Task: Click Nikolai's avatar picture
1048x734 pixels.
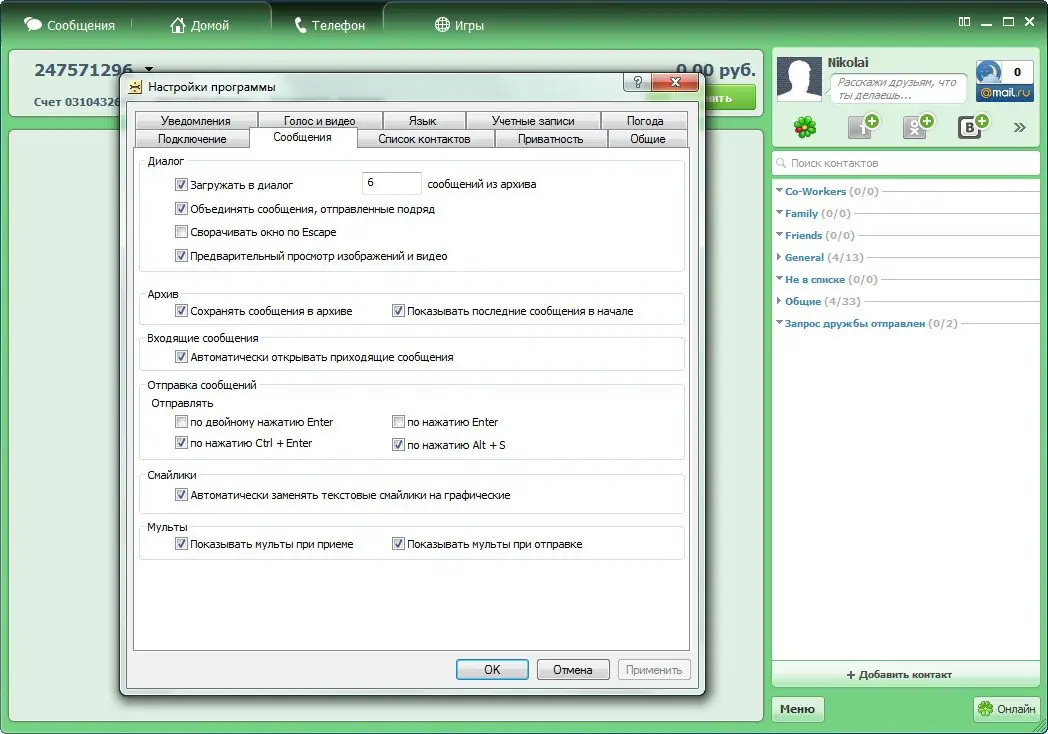Action: pyautogui.click(x=799, y=79)
